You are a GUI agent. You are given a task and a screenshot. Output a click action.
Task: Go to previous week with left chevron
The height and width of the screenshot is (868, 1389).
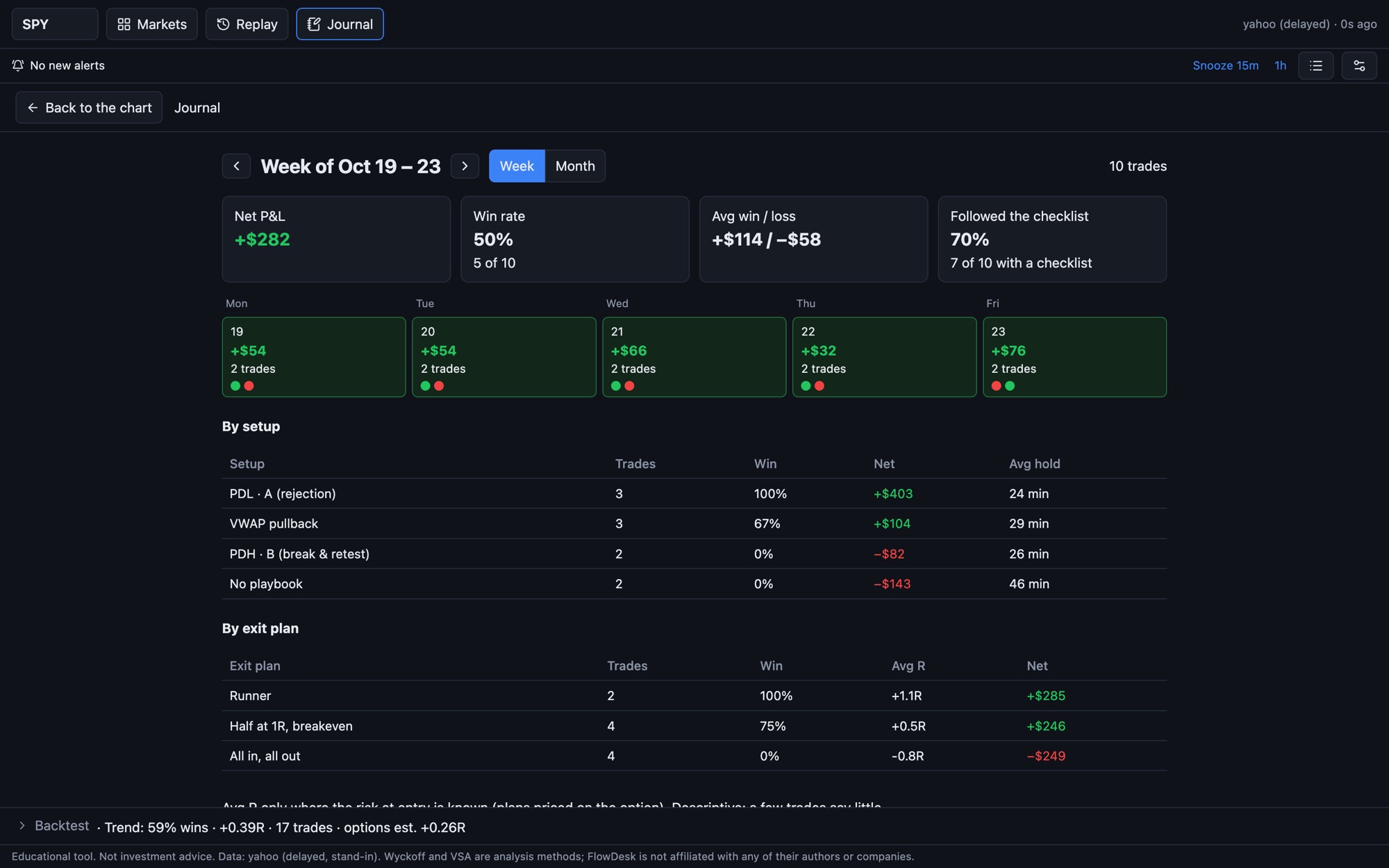(x=236, y=166)
